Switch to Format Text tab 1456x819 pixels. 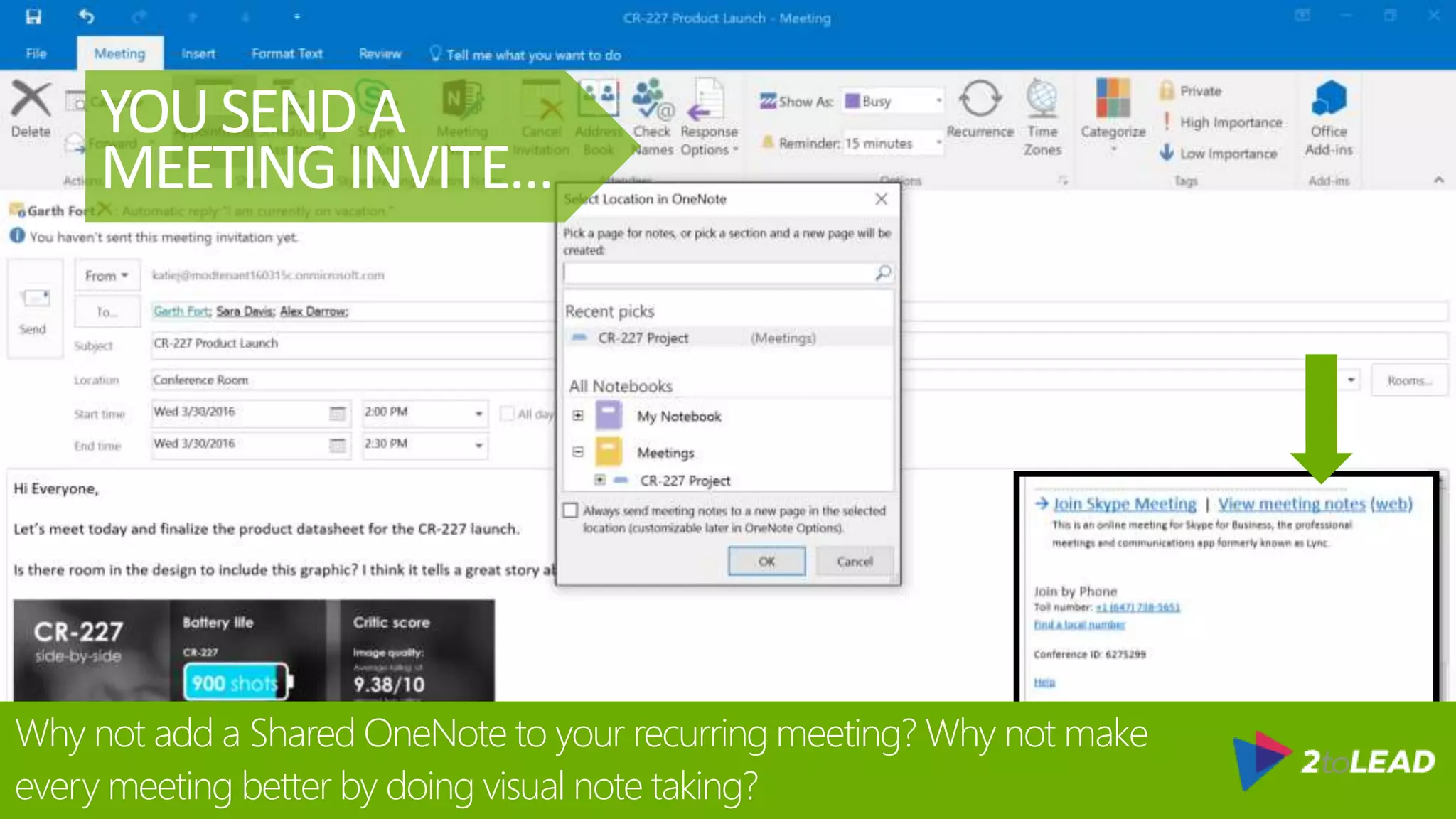[x=287, y=54]
